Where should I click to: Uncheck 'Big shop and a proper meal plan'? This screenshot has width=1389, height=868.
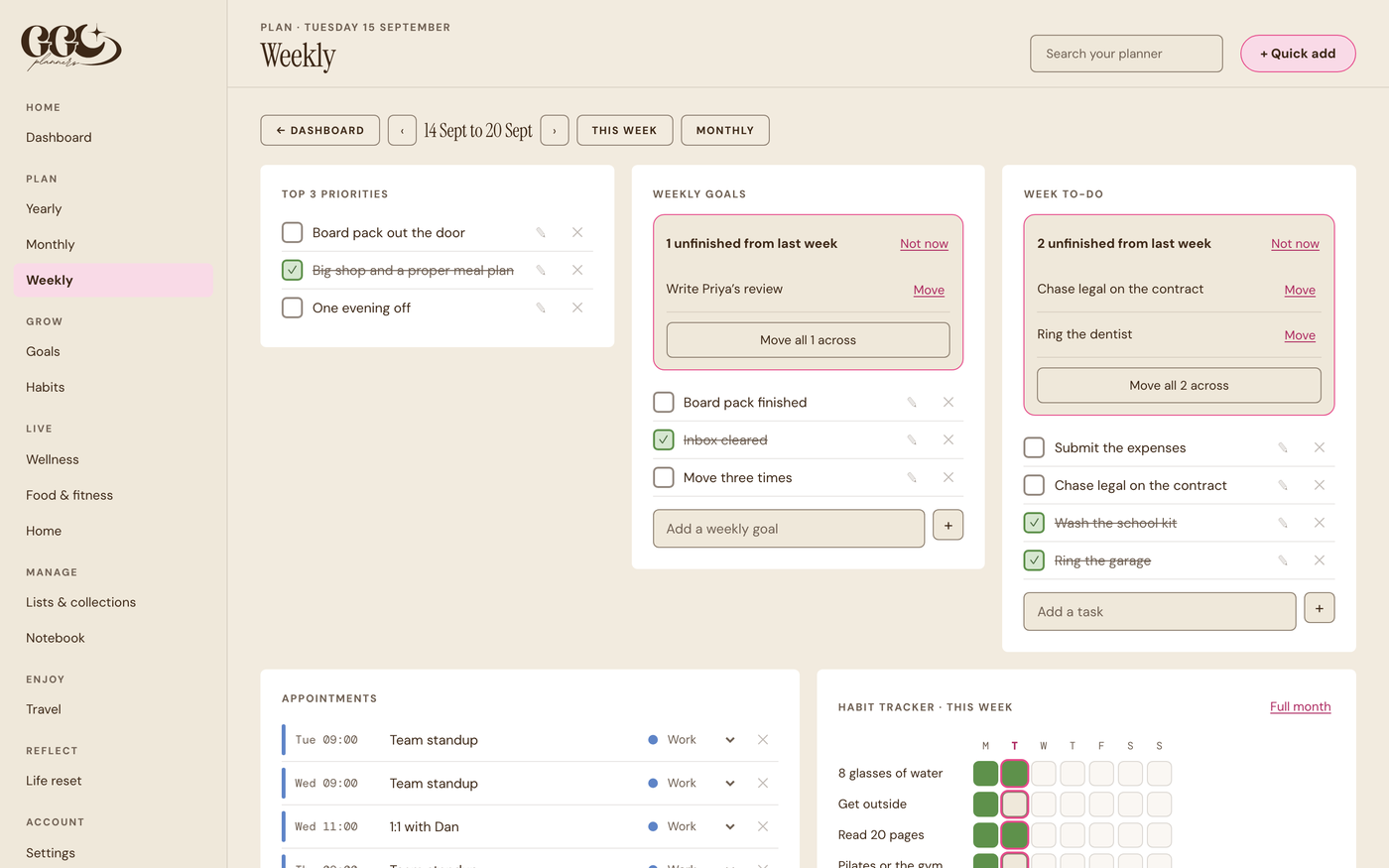click(293, 270)
